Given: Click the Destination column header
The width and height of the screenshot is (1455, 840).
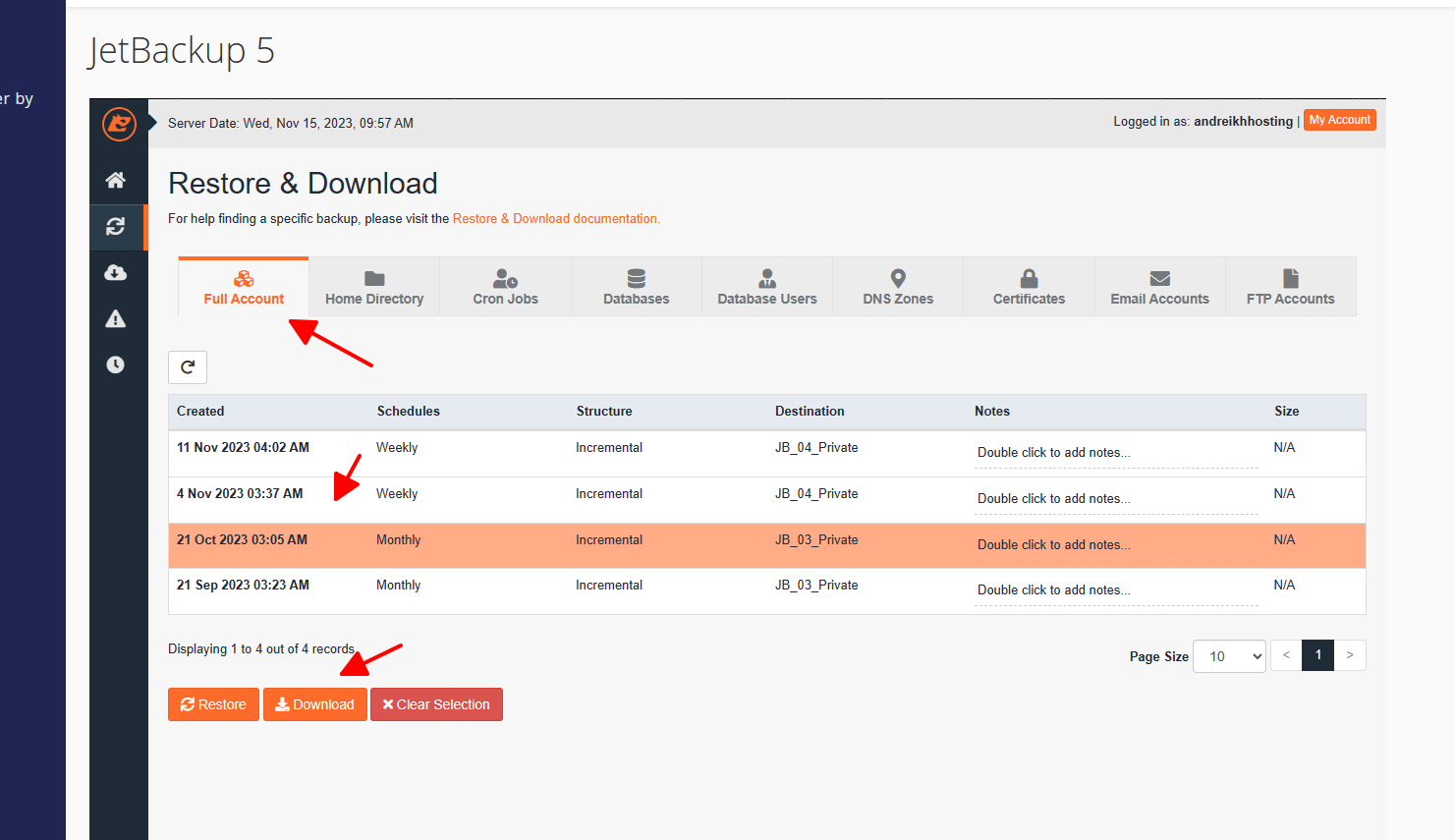Looking at the screenshot, I should 810,412.
